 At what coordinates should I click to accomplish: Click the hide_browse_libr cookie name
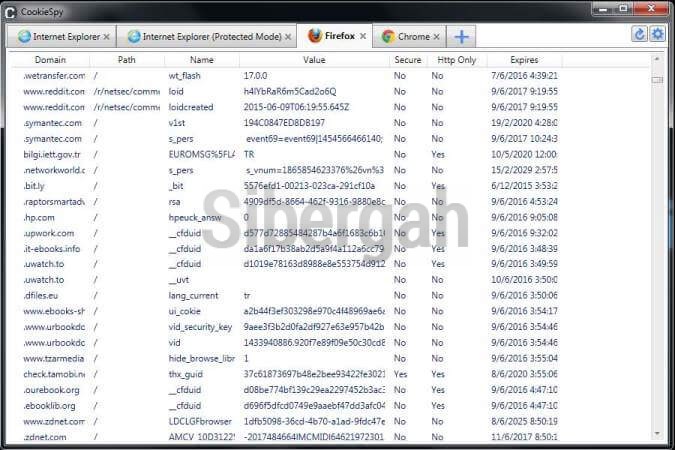click(x=201, y=358)
